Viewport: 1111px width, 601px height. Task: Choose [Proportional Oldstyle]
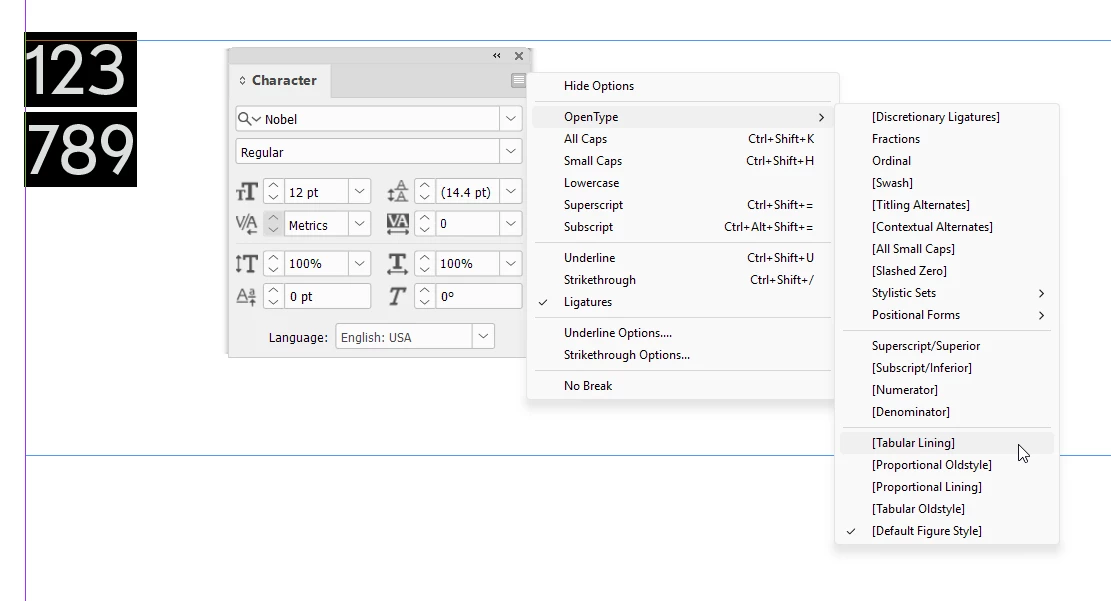tap(947, 465)
